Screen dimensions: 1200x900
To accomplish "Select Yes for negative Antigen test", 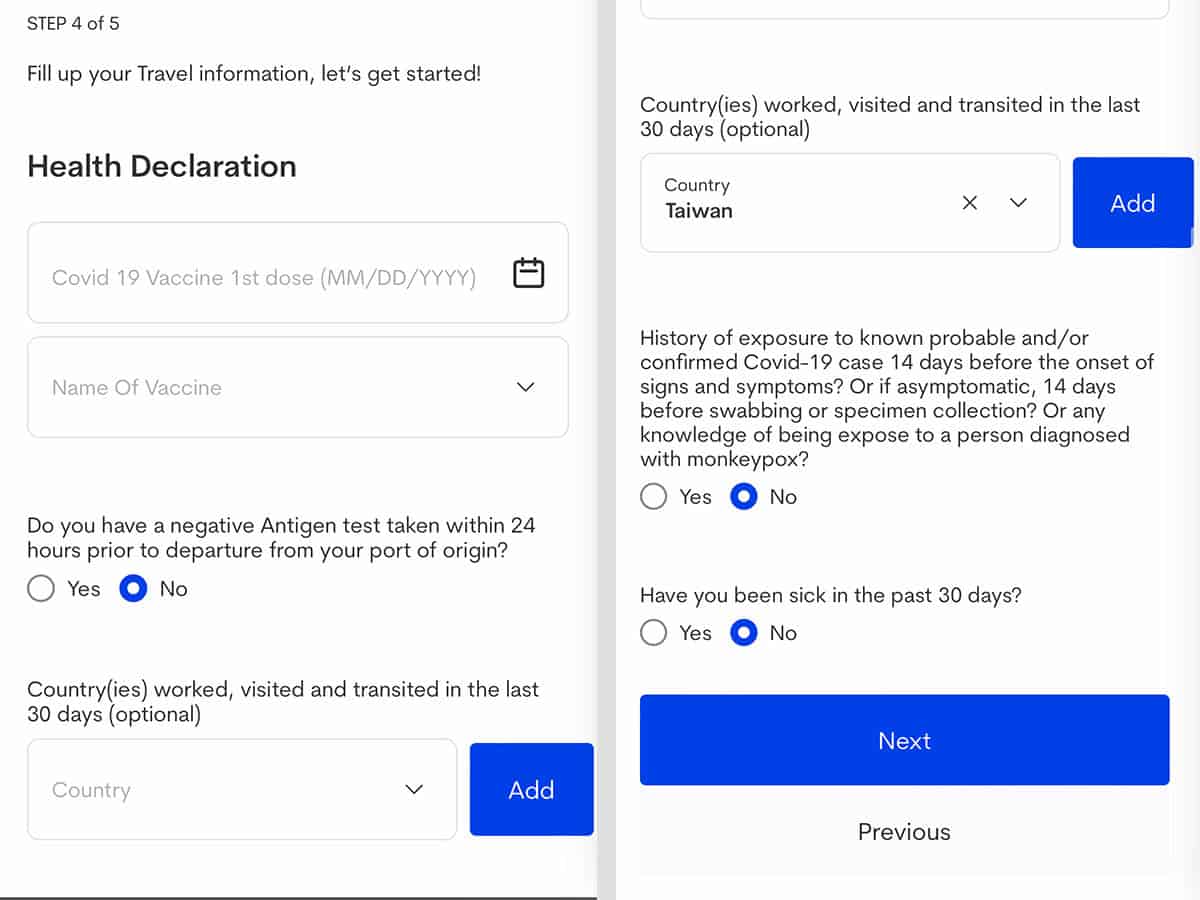I will (x=41, y=589).
